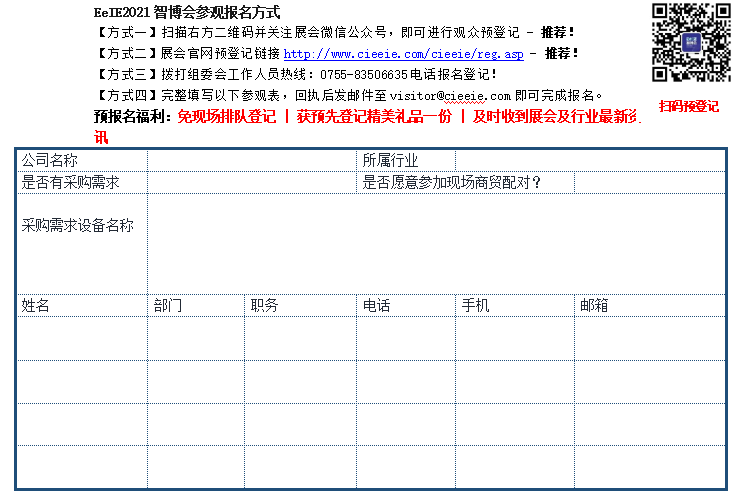
Task: Click the large blank area beside 采购需求设备名称
Action: [x=436, y=243]
